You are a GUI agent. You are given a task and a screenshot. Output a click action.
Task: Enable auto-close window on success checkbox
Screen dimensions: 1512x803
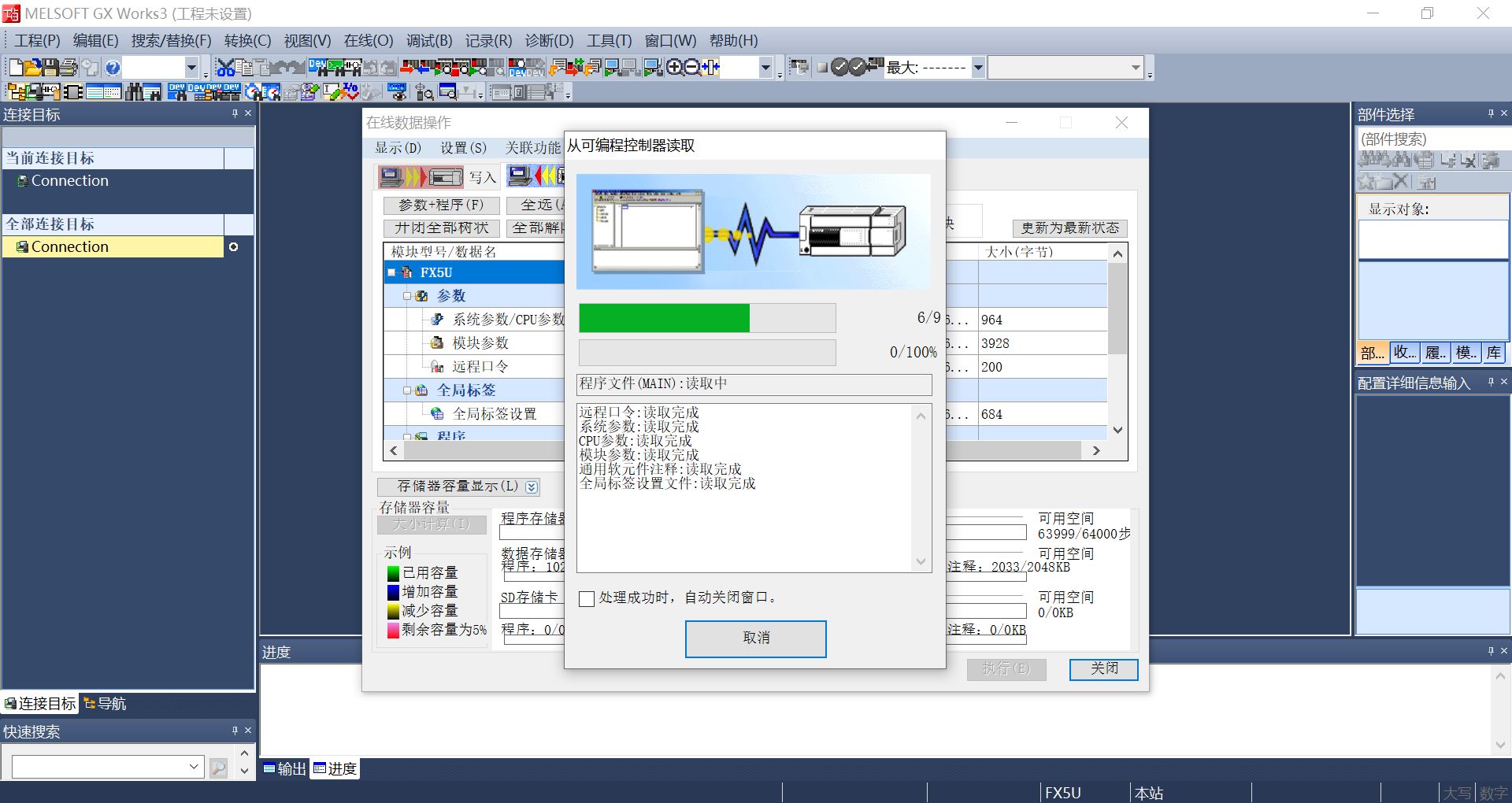(x=587, y=598)
